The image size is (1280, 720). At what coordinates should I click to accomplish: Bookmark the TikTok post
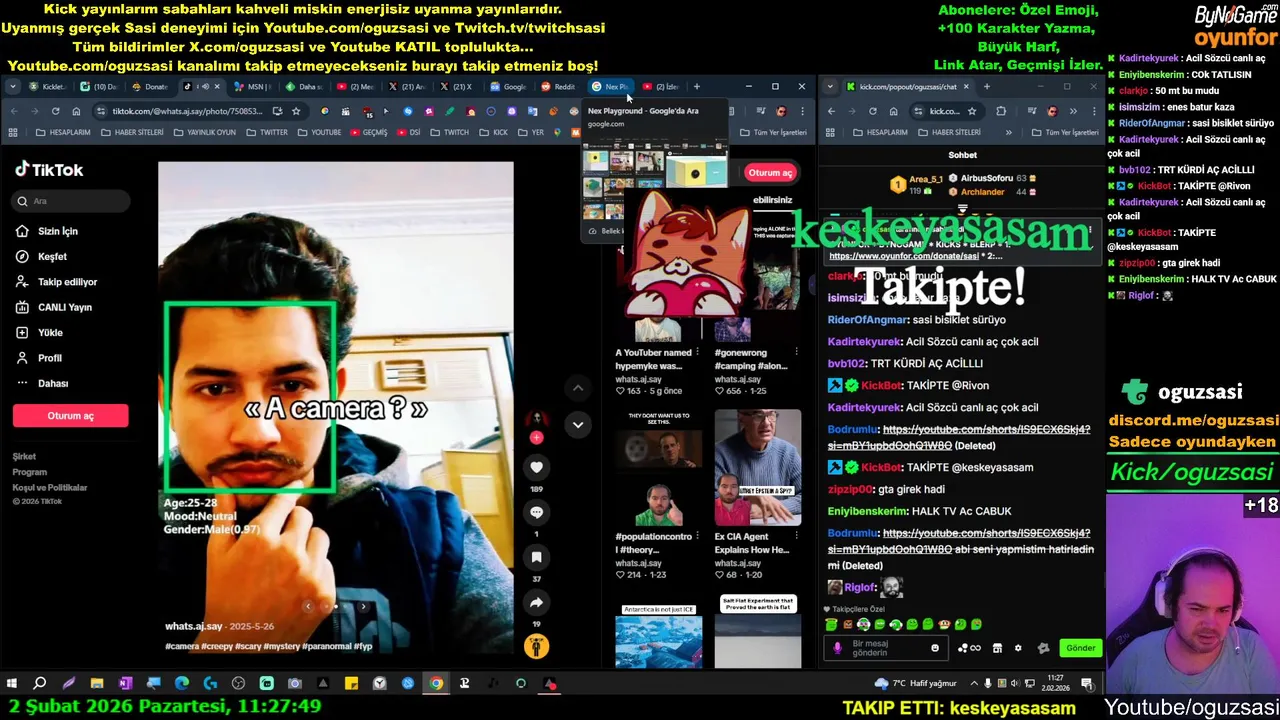[x=536, y=557]
